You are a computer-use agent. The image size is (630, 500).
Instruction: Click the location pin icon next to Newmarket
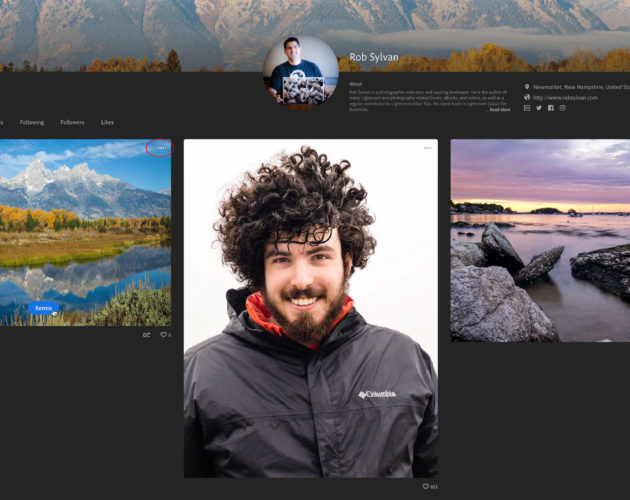pyautogui.click(x=527, y=87)
